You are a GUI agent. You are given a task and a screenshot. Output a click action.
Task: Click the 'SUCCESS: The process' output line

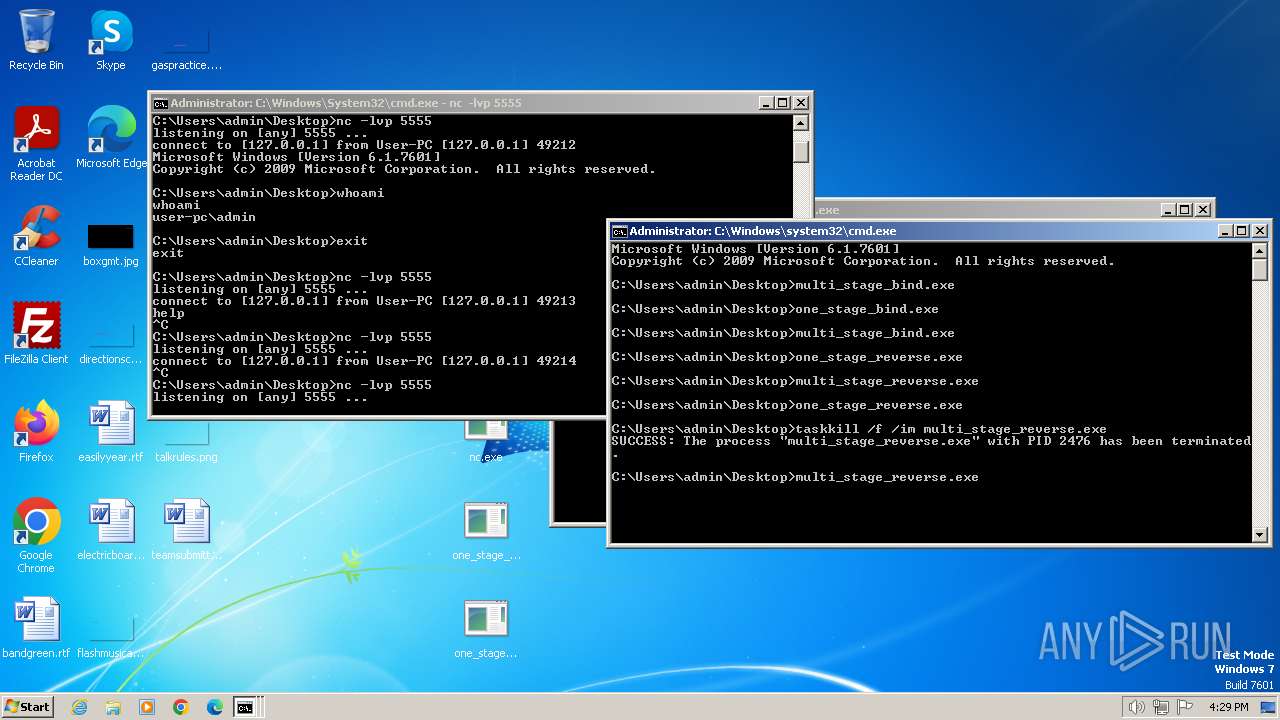(931, 441)
